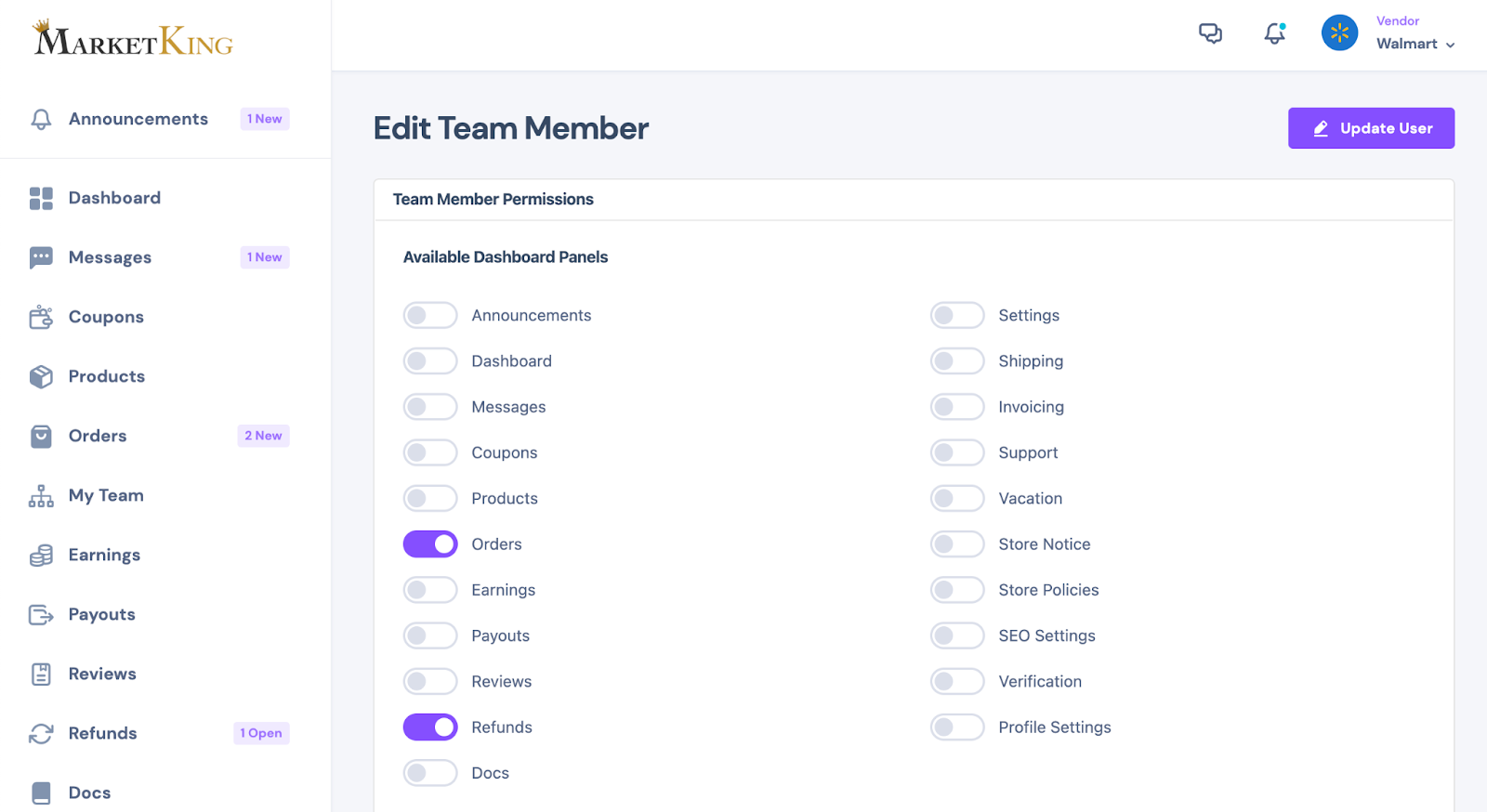Screen dimensions: 1487x812
Task: Turn off the Refunds panel toggle
Action: (430, 727)
